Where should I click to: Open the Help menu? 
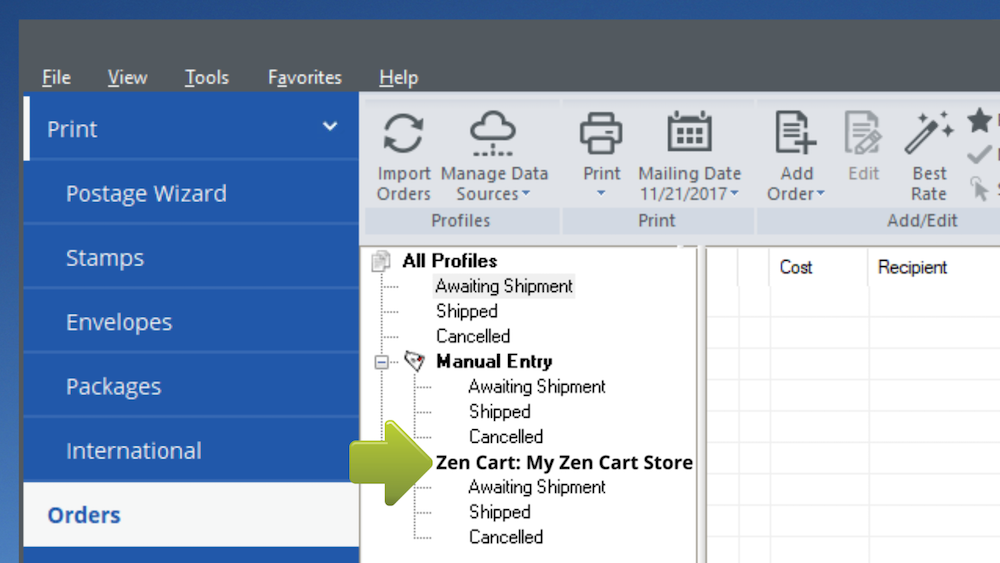399,77
